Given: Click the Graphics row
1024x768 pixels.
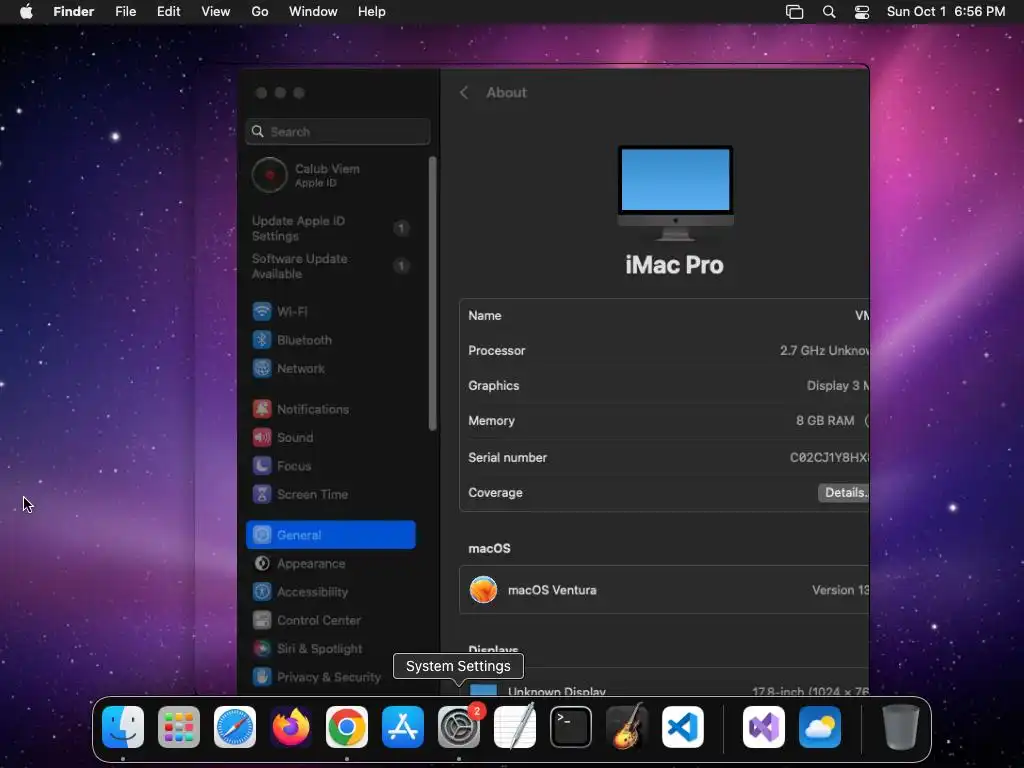Looking at the screenshot, I should 664,386.
